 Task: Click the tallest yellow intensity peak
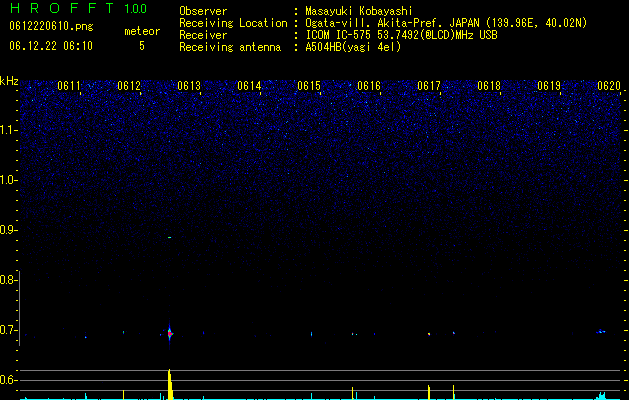[170, 384]
